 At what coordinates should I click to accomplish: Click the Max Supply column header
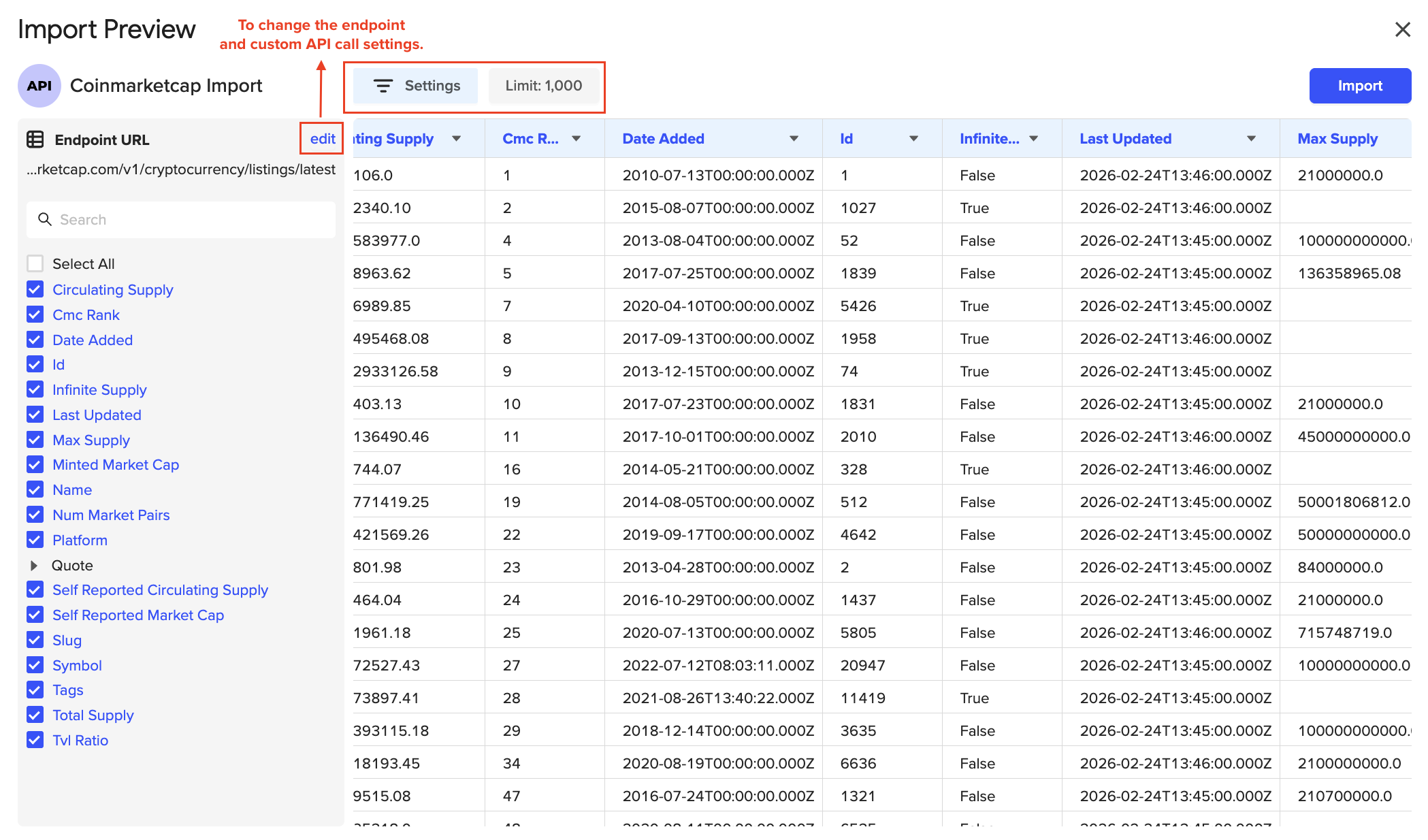1337,139
